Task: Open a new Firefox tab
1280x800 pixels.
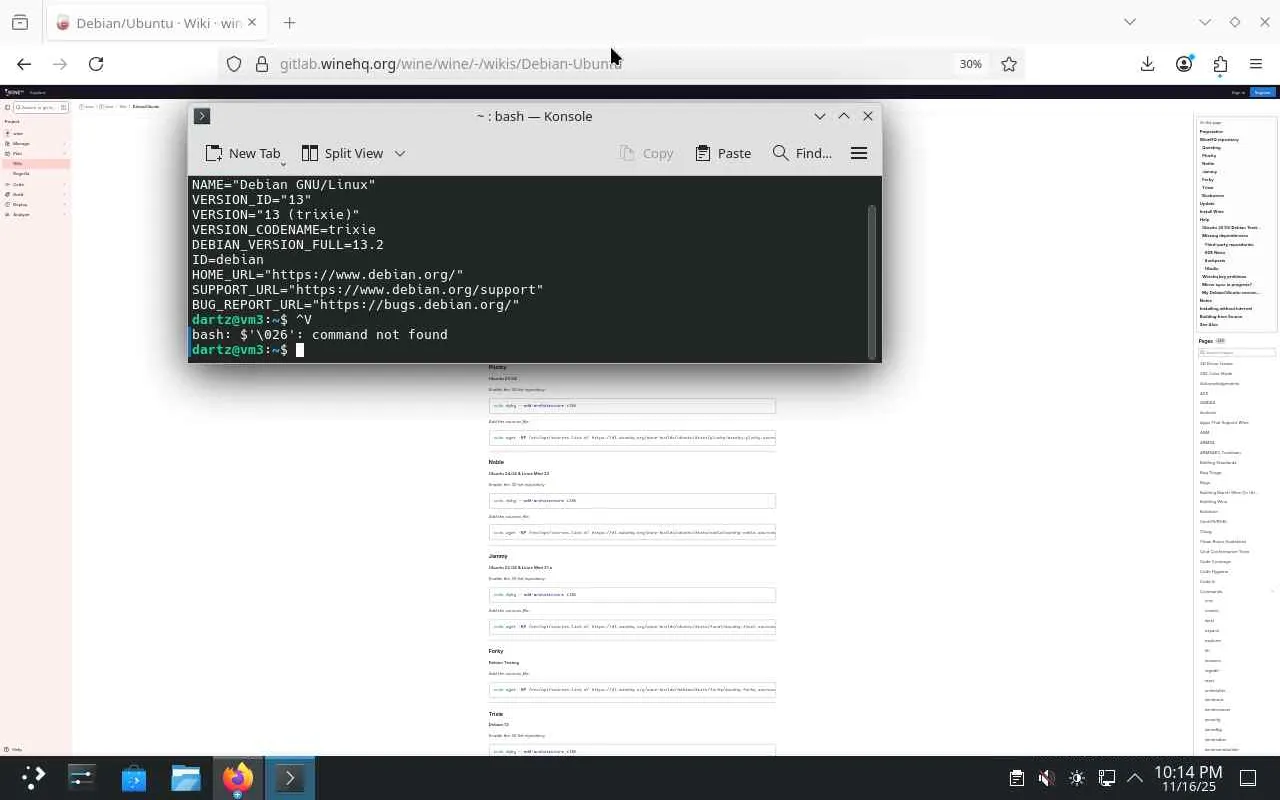Action: (x=289, y=22)
